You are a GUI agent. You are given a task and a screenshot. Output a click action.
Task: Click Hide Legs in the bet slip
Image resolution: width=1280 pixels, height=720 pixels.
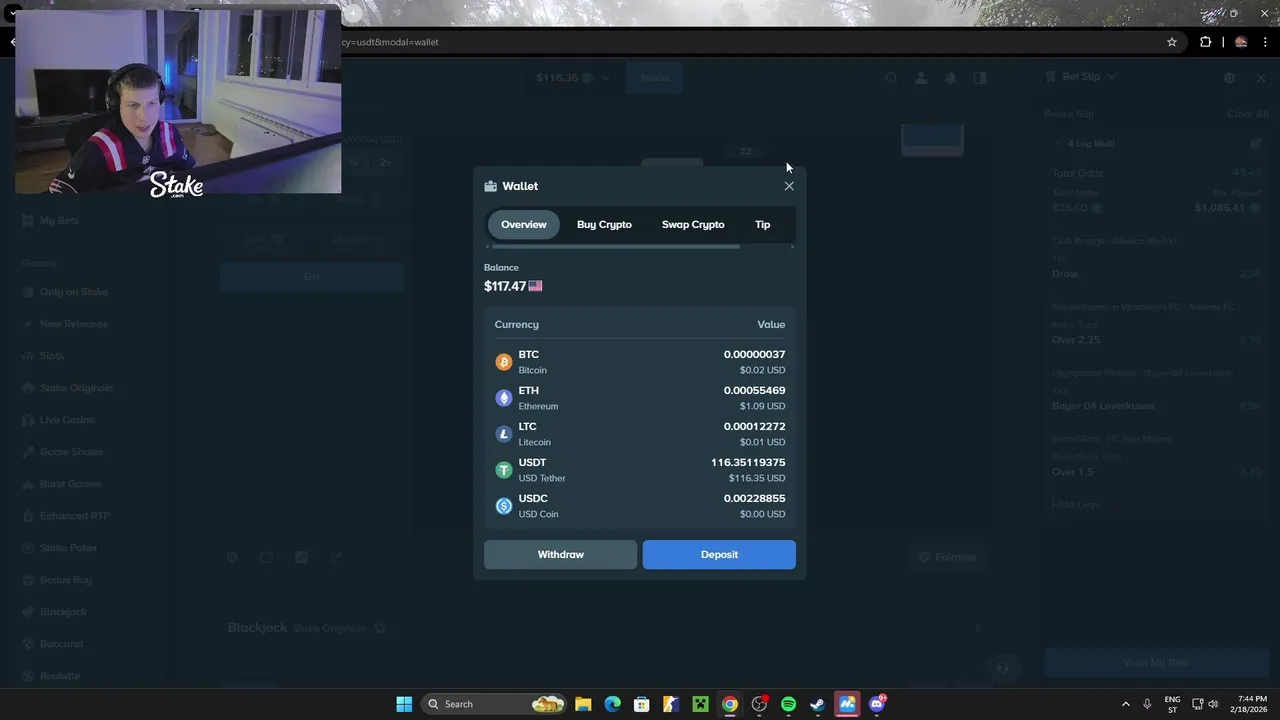(1076, 505)
